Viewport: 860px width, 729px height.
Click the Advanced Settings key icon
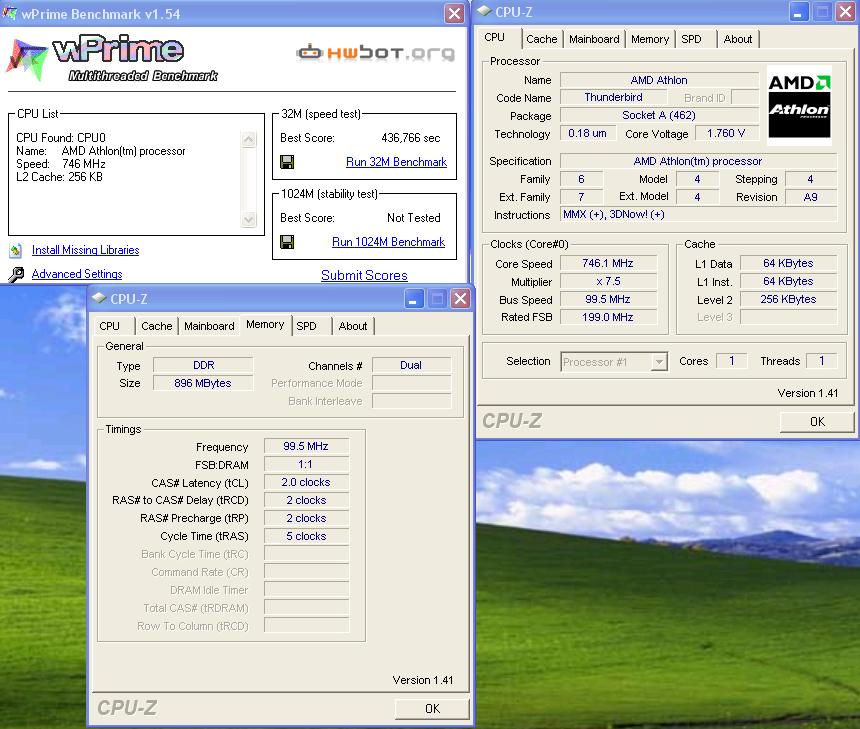click(x=16, y=274)
